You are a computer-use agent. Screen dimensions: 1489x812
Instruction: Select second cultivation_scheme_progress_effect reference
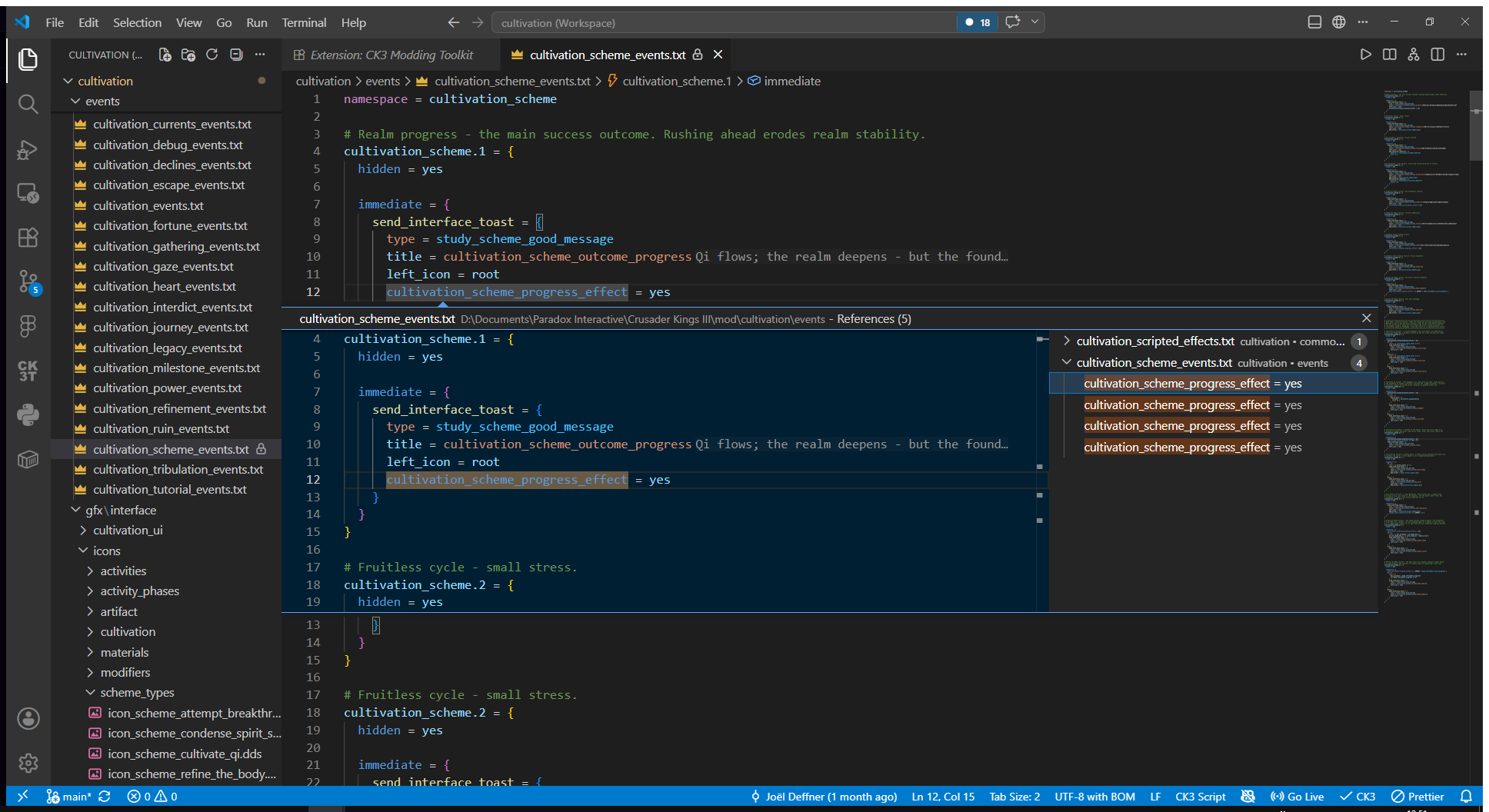[1214, 404]
